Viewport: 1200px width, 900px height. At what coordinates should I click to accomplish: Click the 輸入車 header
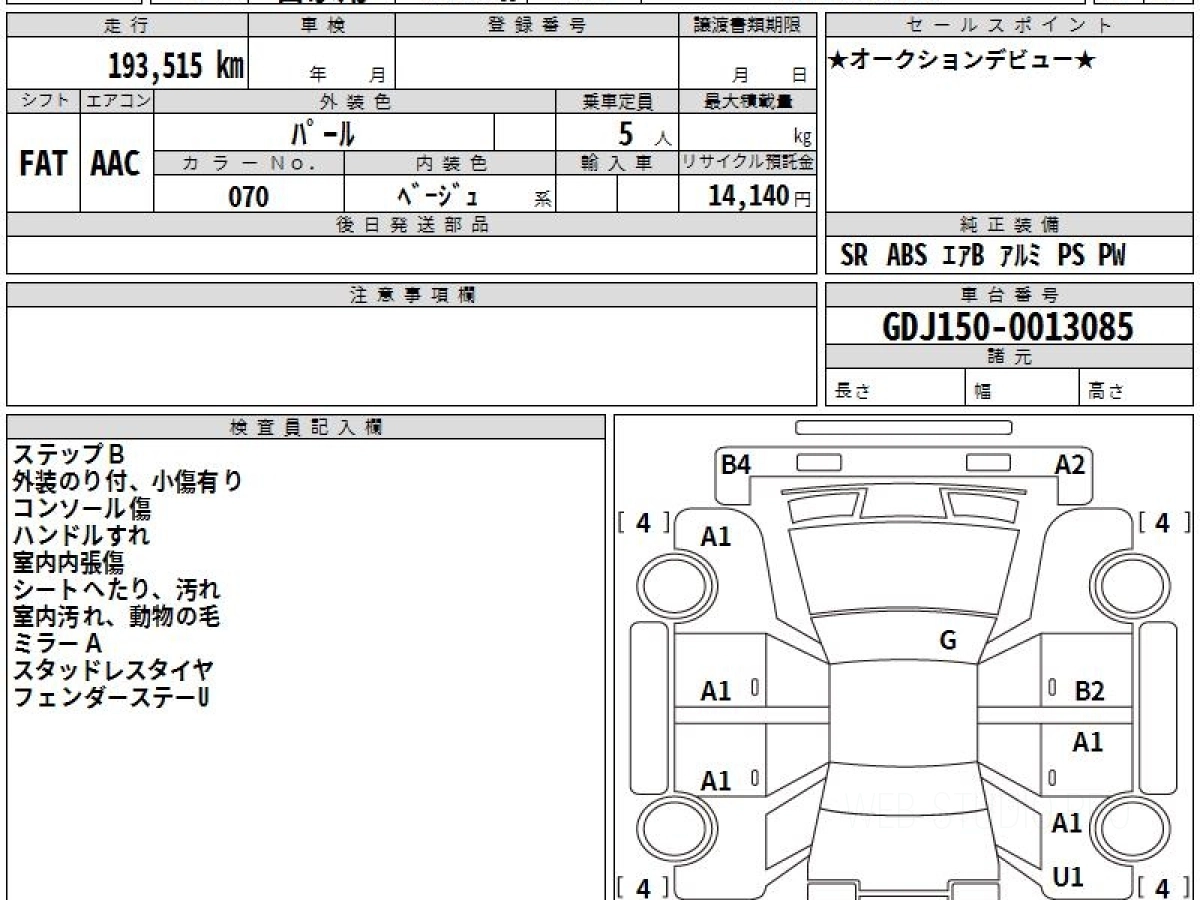coord(617,163)
